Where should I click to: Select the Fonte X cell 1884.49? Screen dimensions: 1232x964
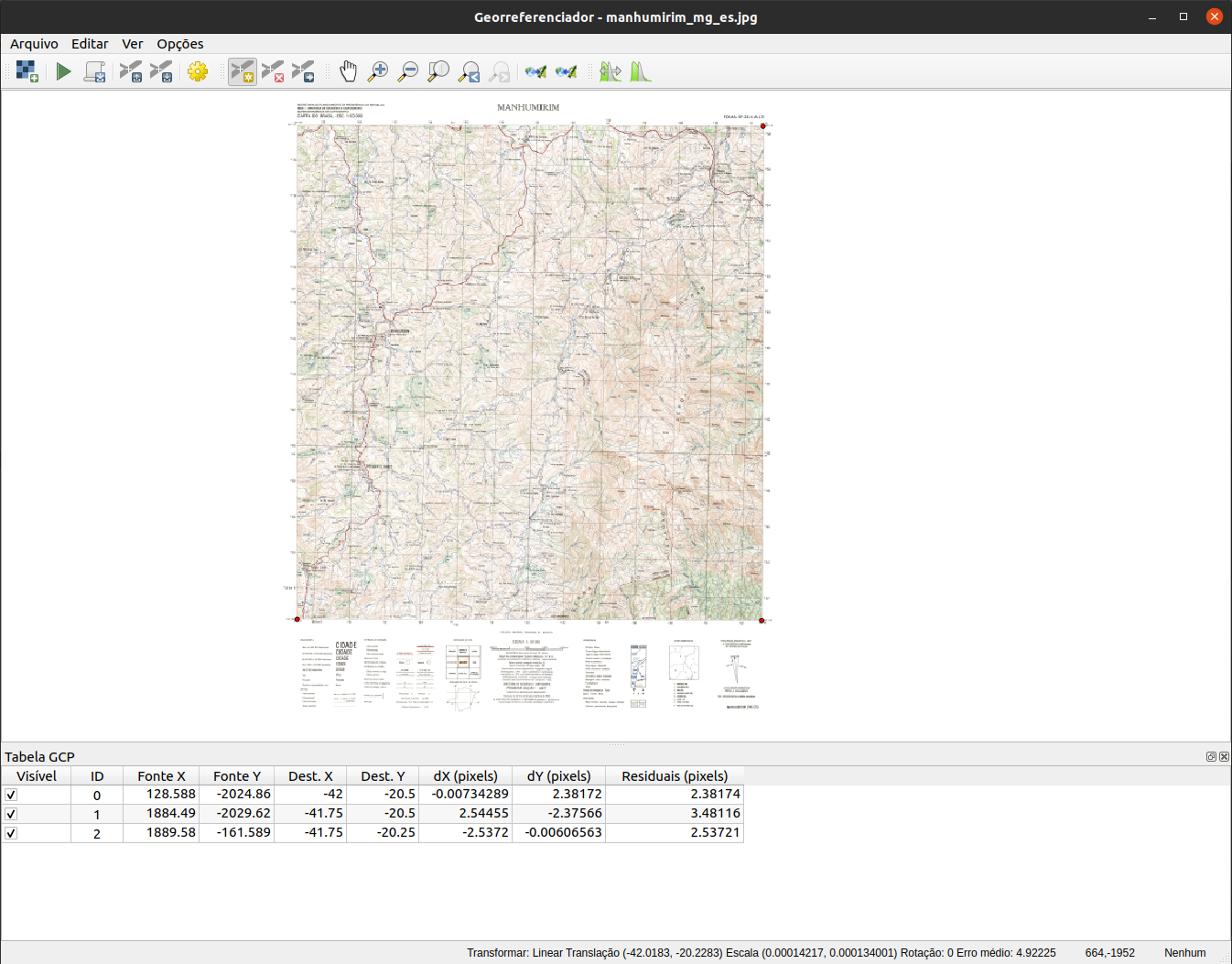point(161,813)
